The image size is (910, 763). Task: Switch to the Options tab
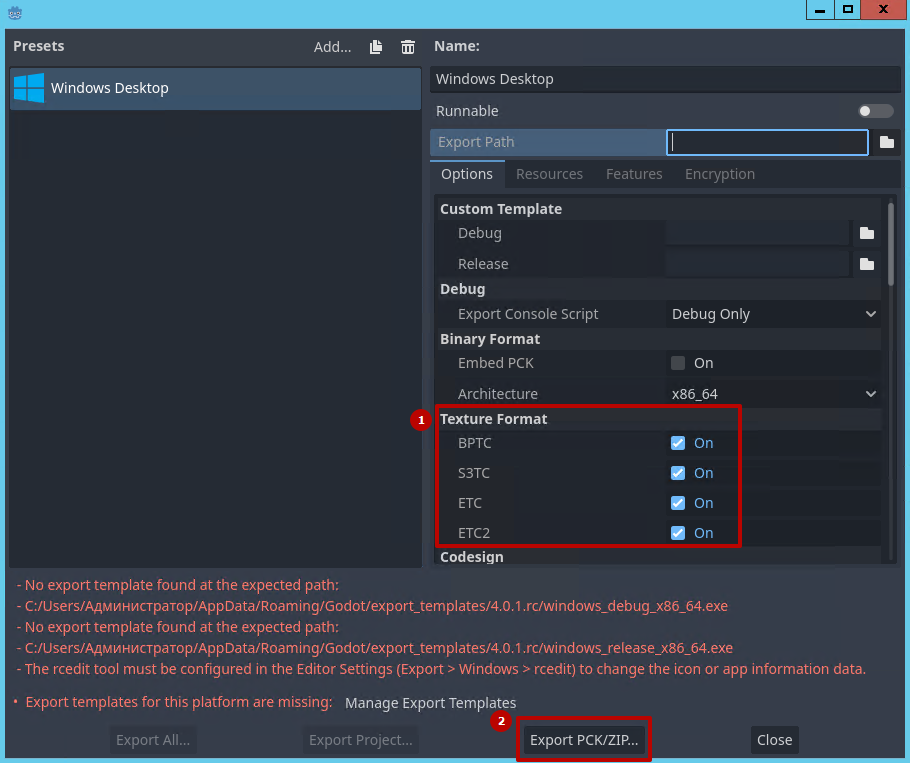pos(467,174)
